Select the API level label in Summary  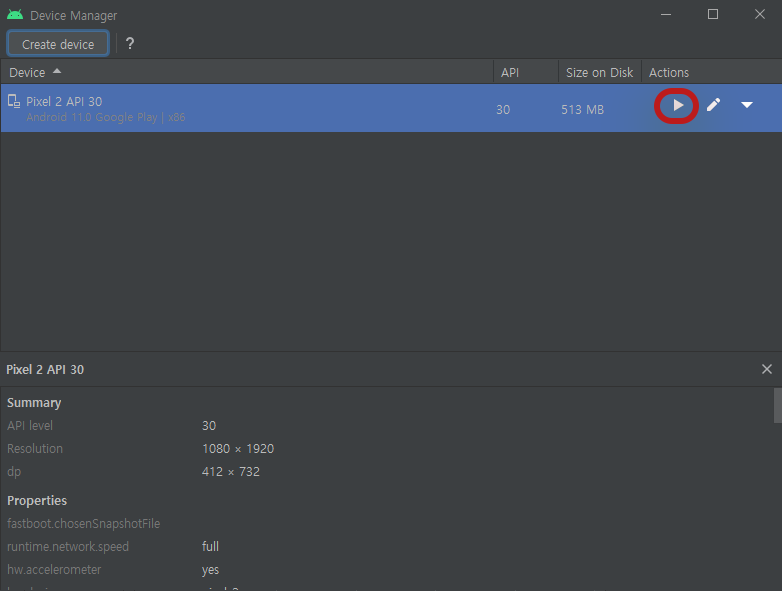point(30,425)
